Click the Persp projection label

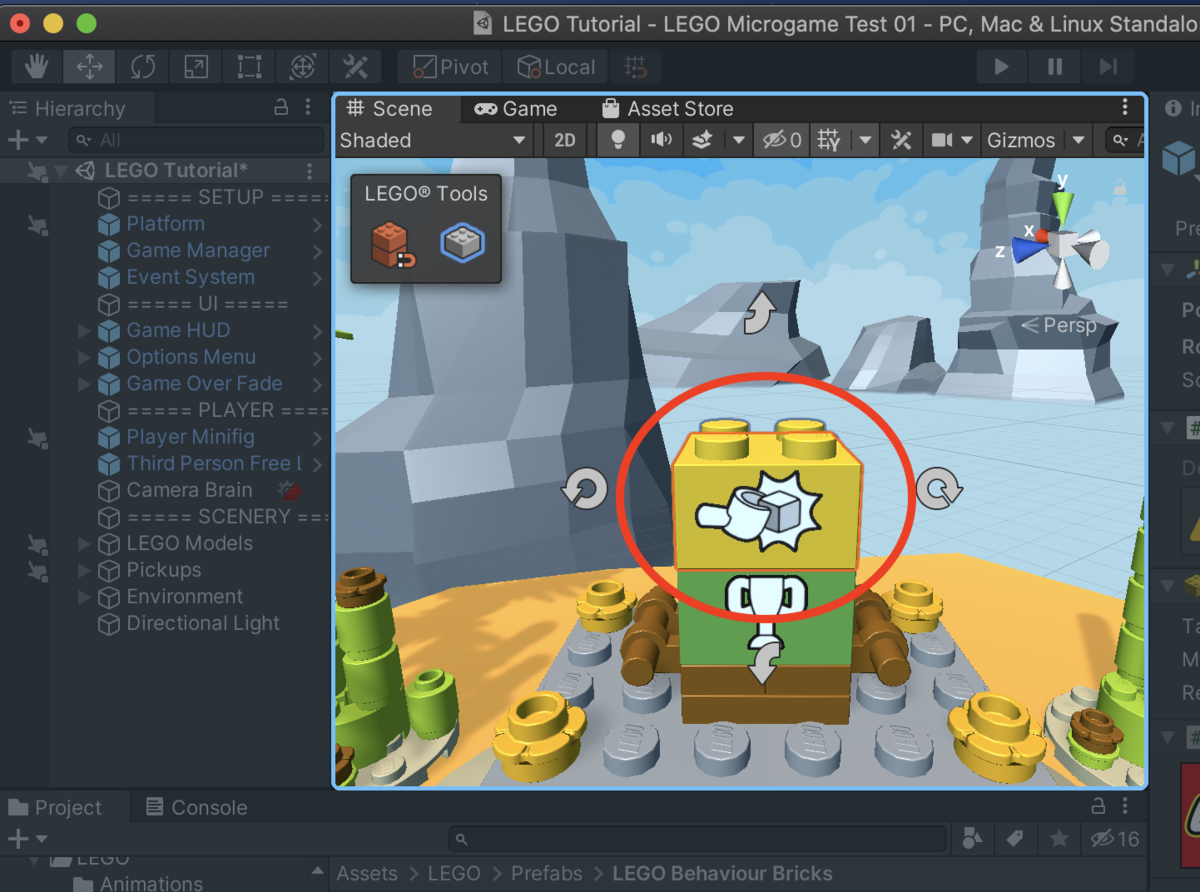point(1059,325)
